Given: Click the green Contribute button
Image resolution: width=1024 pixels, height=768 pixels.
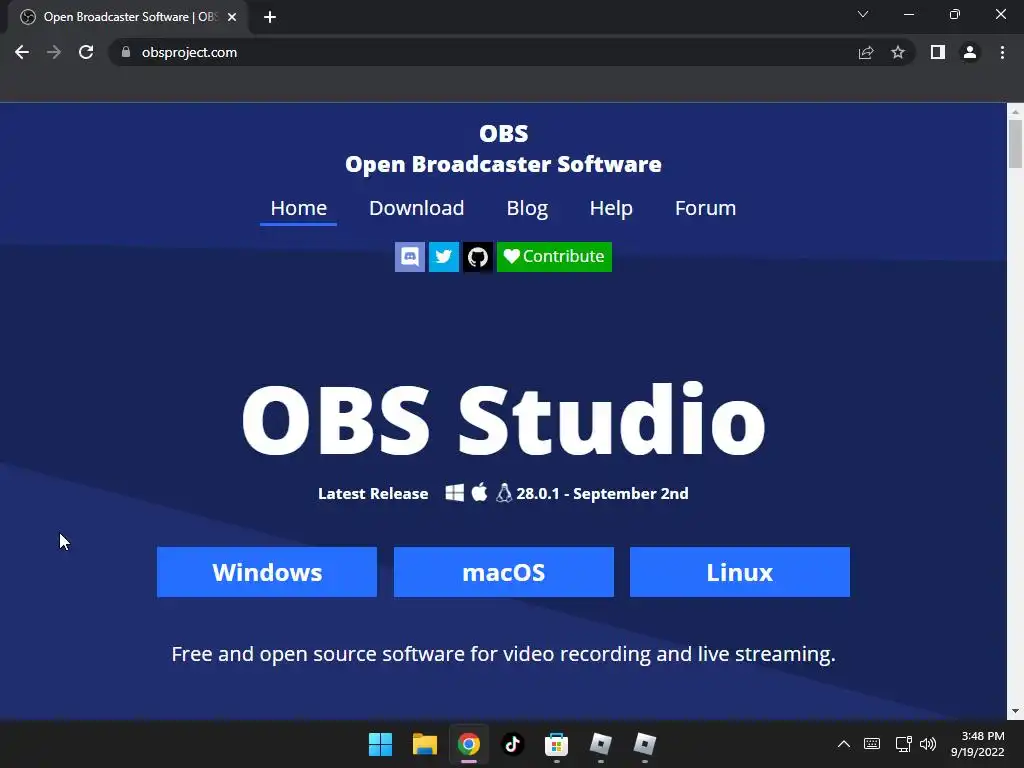Looking at the screenshot, I should pyautogui.click(x=554, y=257).
